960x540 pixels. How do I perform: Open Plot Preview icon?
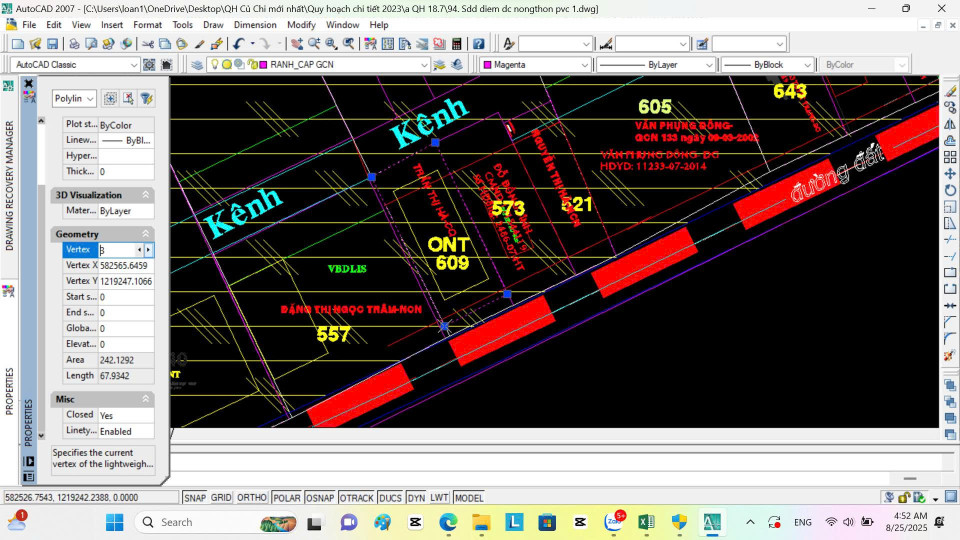[91, 44]
